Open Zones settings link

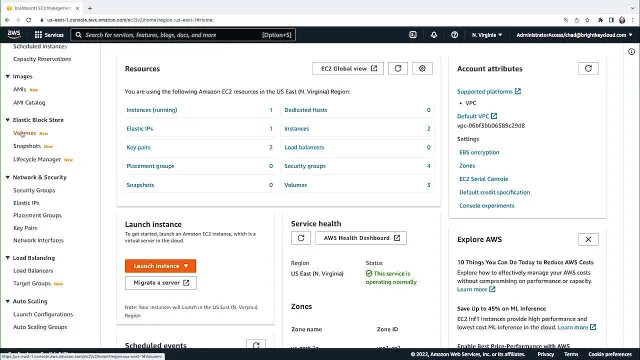pos(467,166)
